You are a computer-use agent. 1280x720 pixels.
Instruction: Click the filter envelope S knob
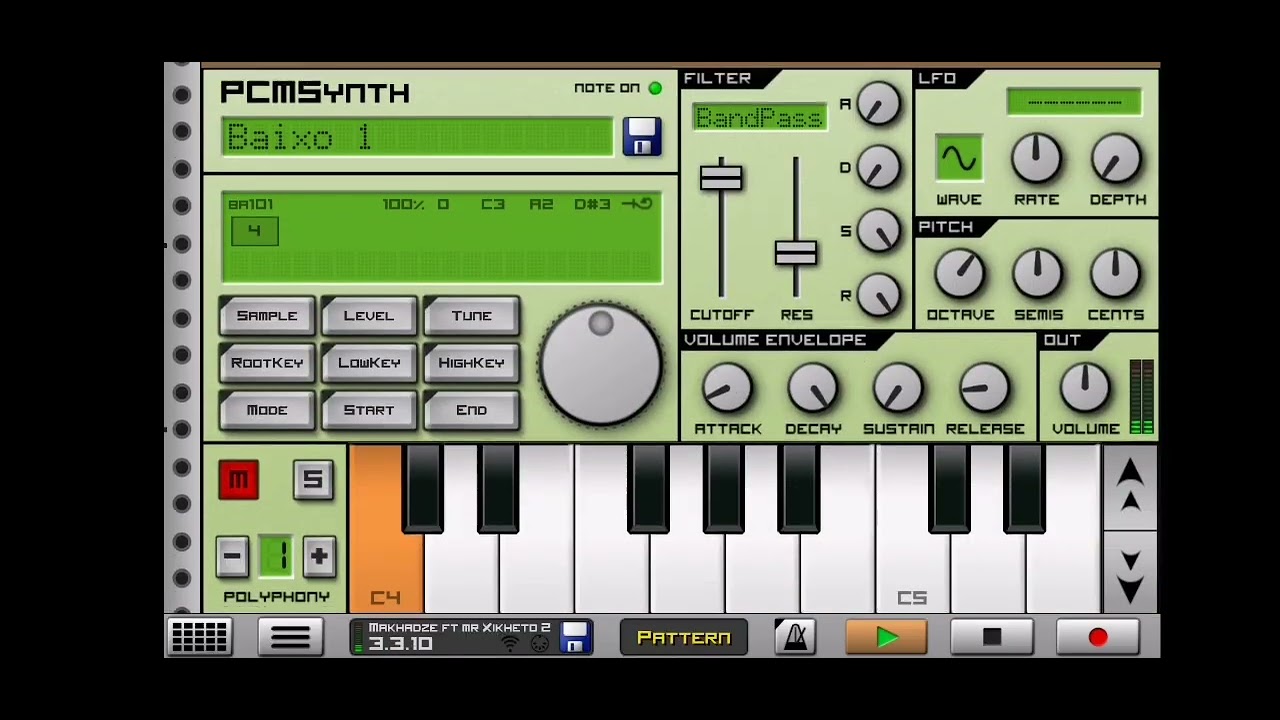(878, 231)
